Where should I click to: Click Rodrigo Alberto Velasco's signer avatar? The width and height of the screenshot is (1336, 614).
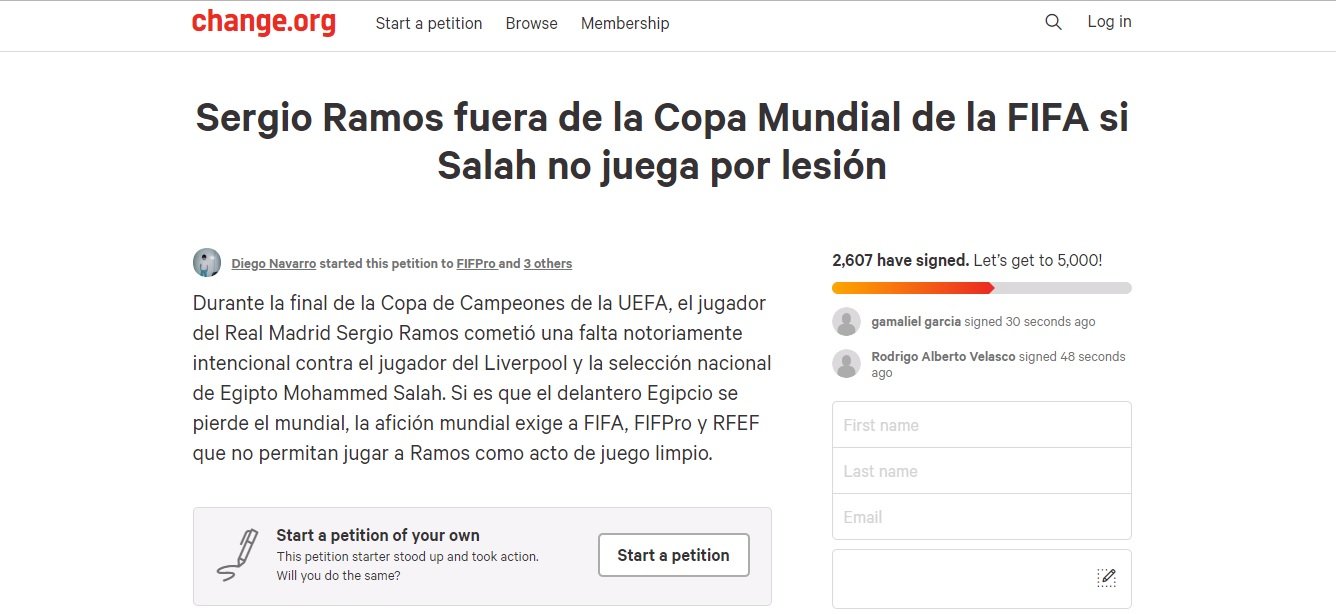[x=847, y=364]
